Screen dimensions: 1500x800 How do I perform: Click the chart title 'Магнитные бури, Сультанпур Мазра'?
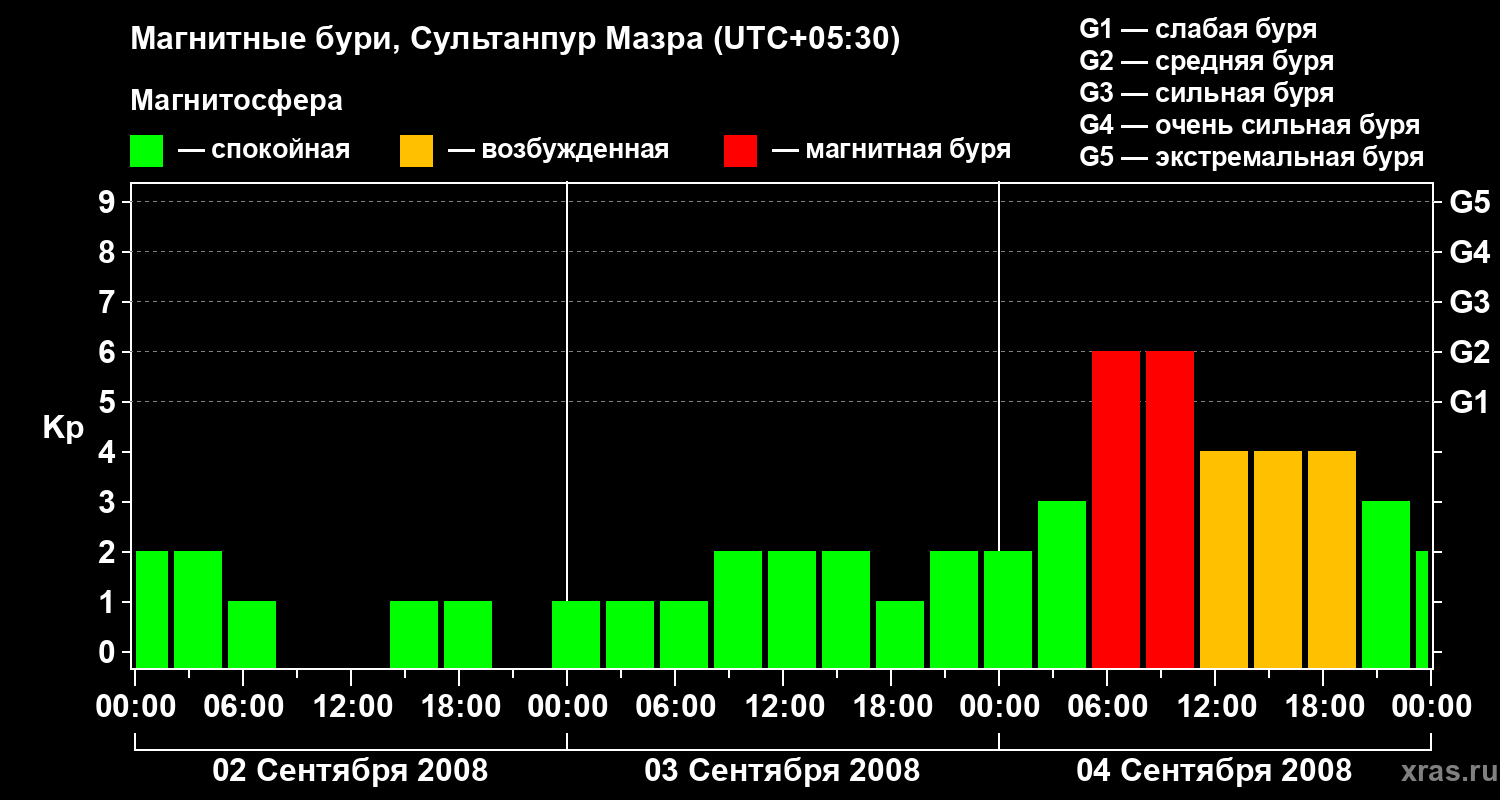click(417, 40)
